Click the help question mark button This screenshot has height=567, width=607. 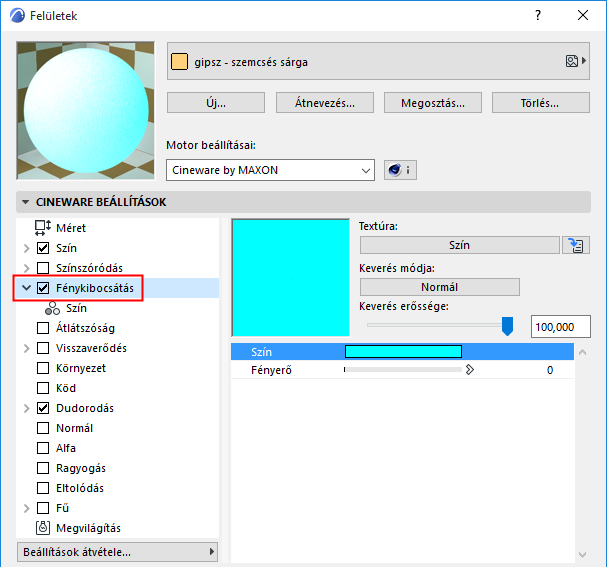point(538,15)
